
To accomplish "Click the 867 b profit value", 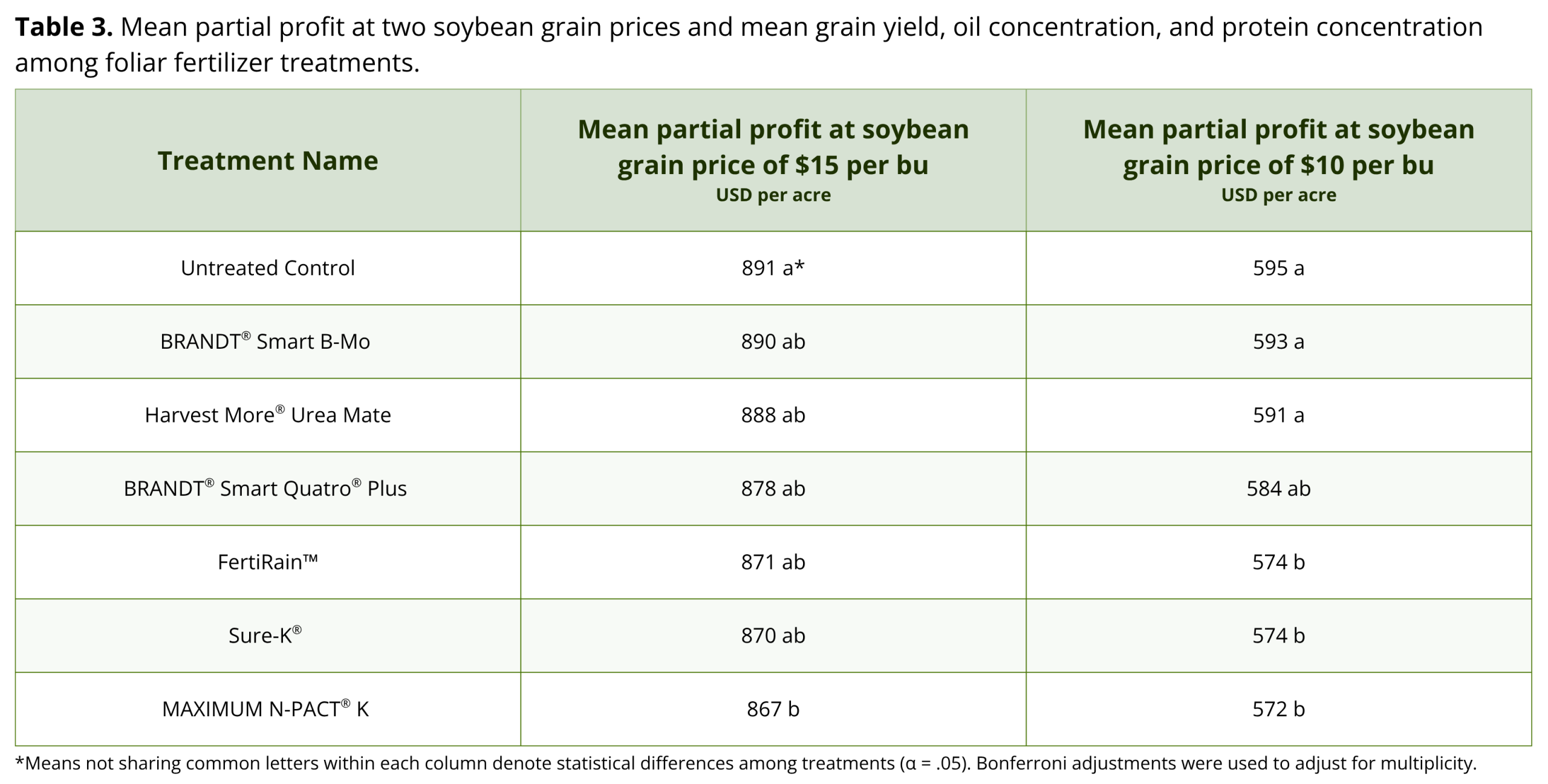I will [773, 709].
